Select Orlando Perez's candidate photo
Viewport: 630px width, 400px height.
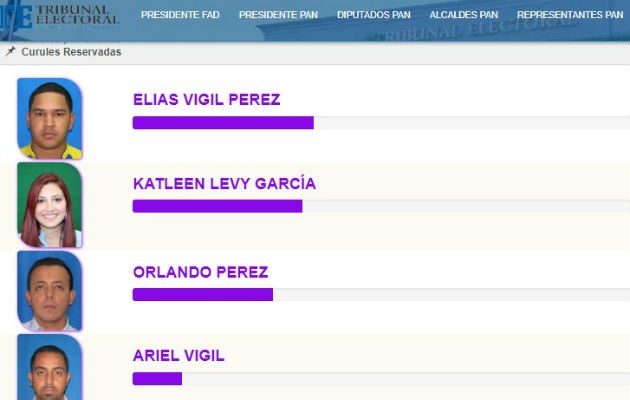(x=50, y=291)
